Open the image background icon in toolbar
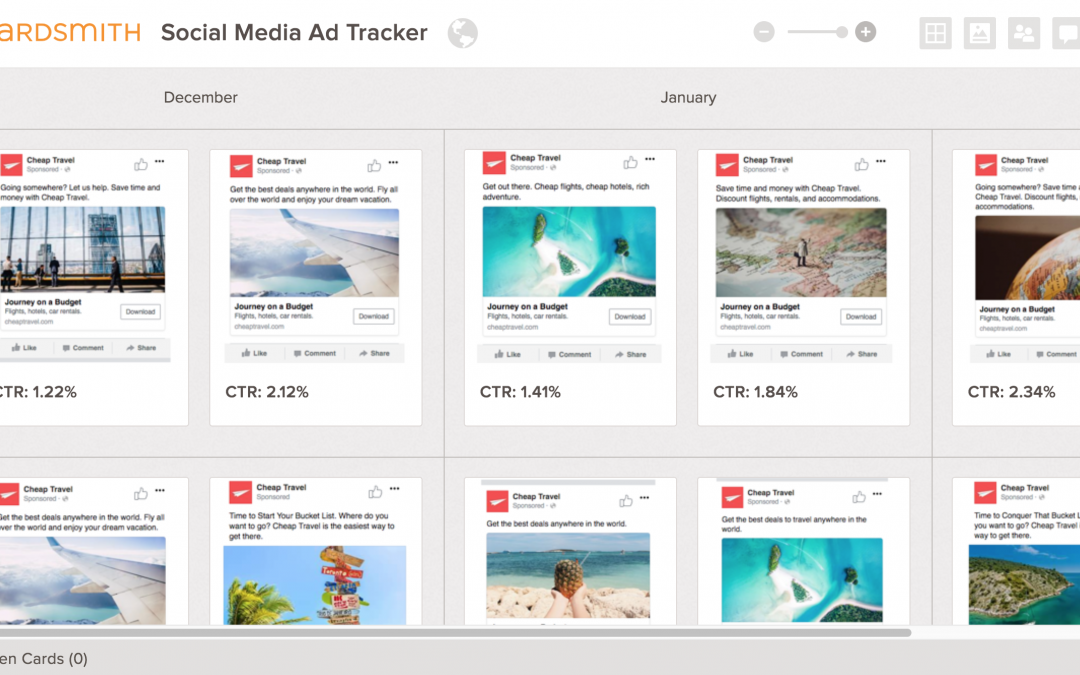1080x675 pixels. tap(979, 32)
